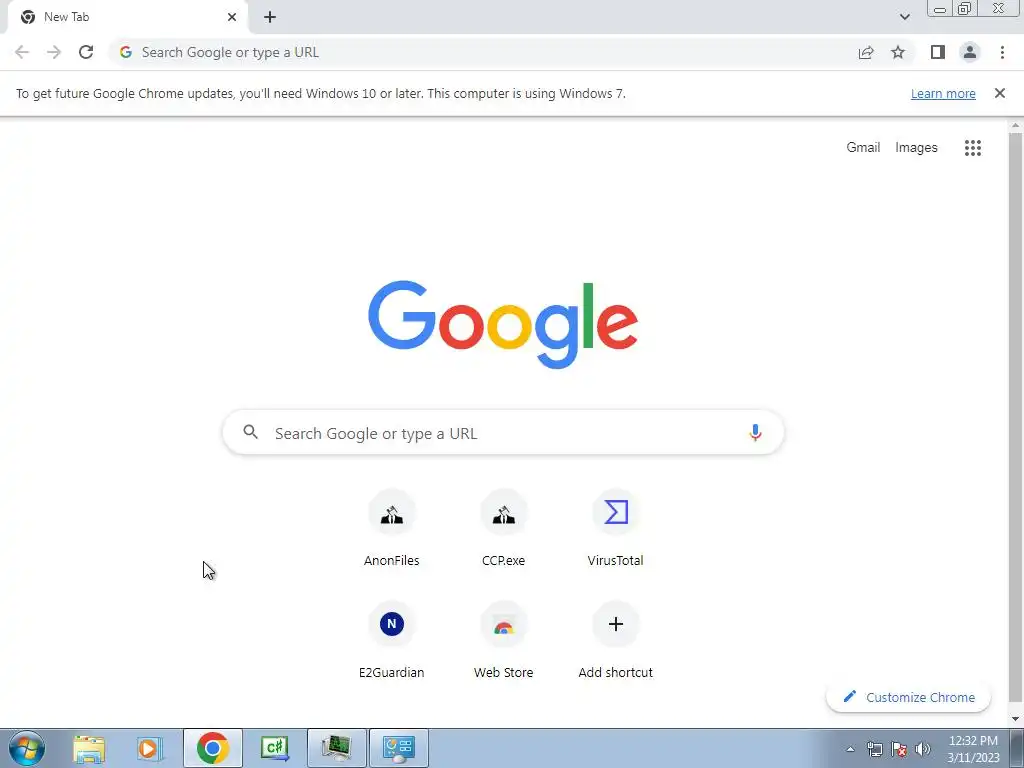The height and width of the screenshot is (768, 1024).
Task: Click the Google logo
Action: tap(503, 325)
